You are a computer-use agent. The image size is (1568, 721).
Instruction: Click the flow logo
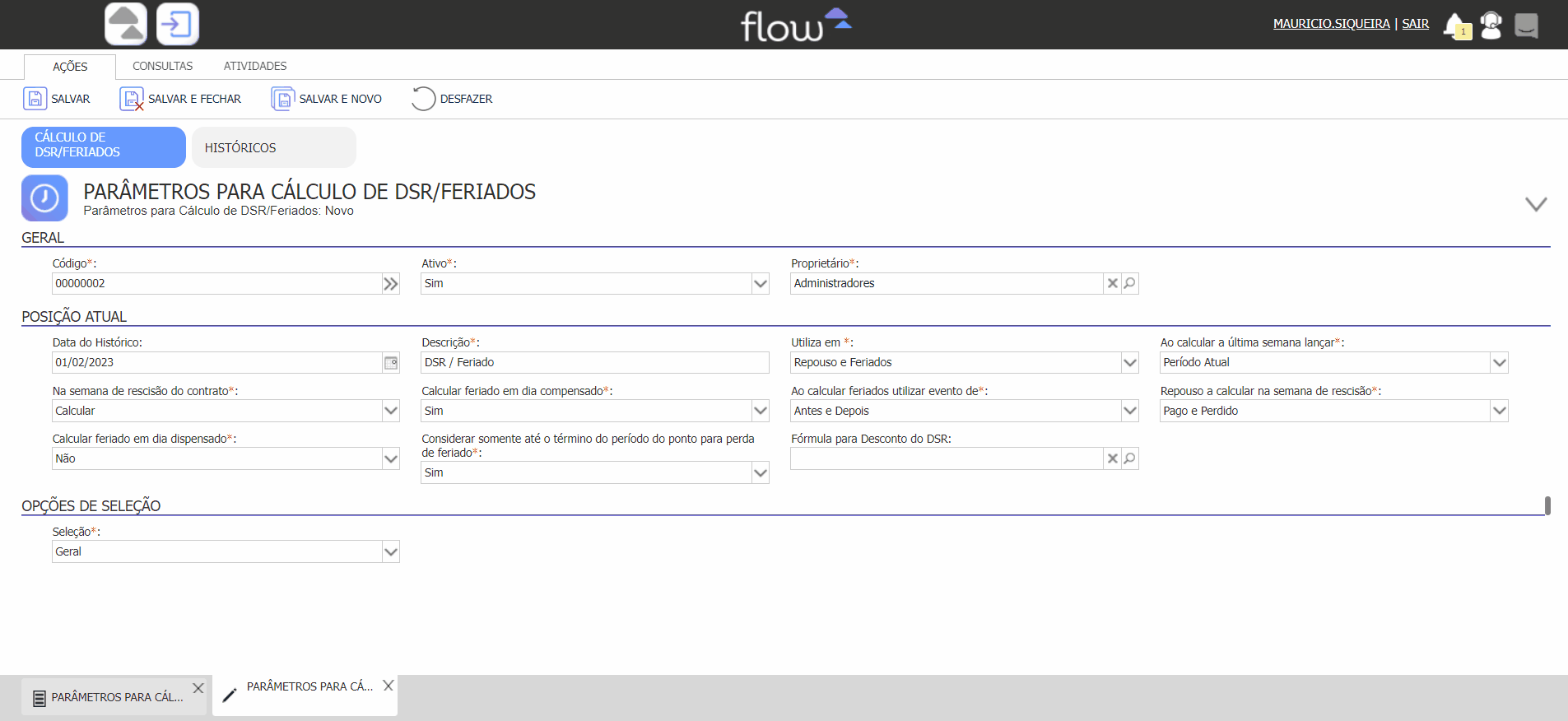pyautogui.click(x=796, y=25)
